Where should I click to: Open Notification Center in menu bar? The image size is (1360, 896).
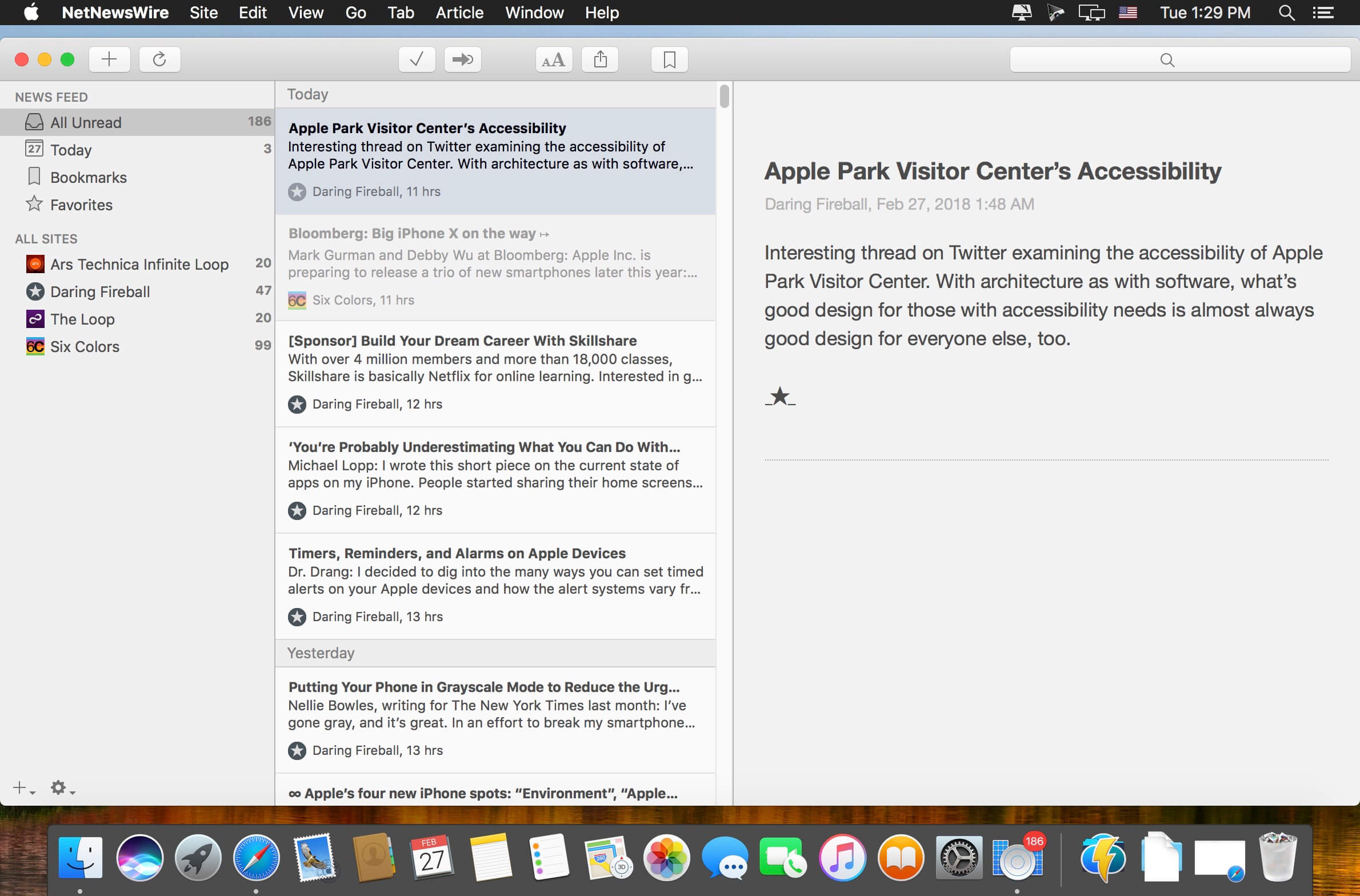tap(1323, 13)
